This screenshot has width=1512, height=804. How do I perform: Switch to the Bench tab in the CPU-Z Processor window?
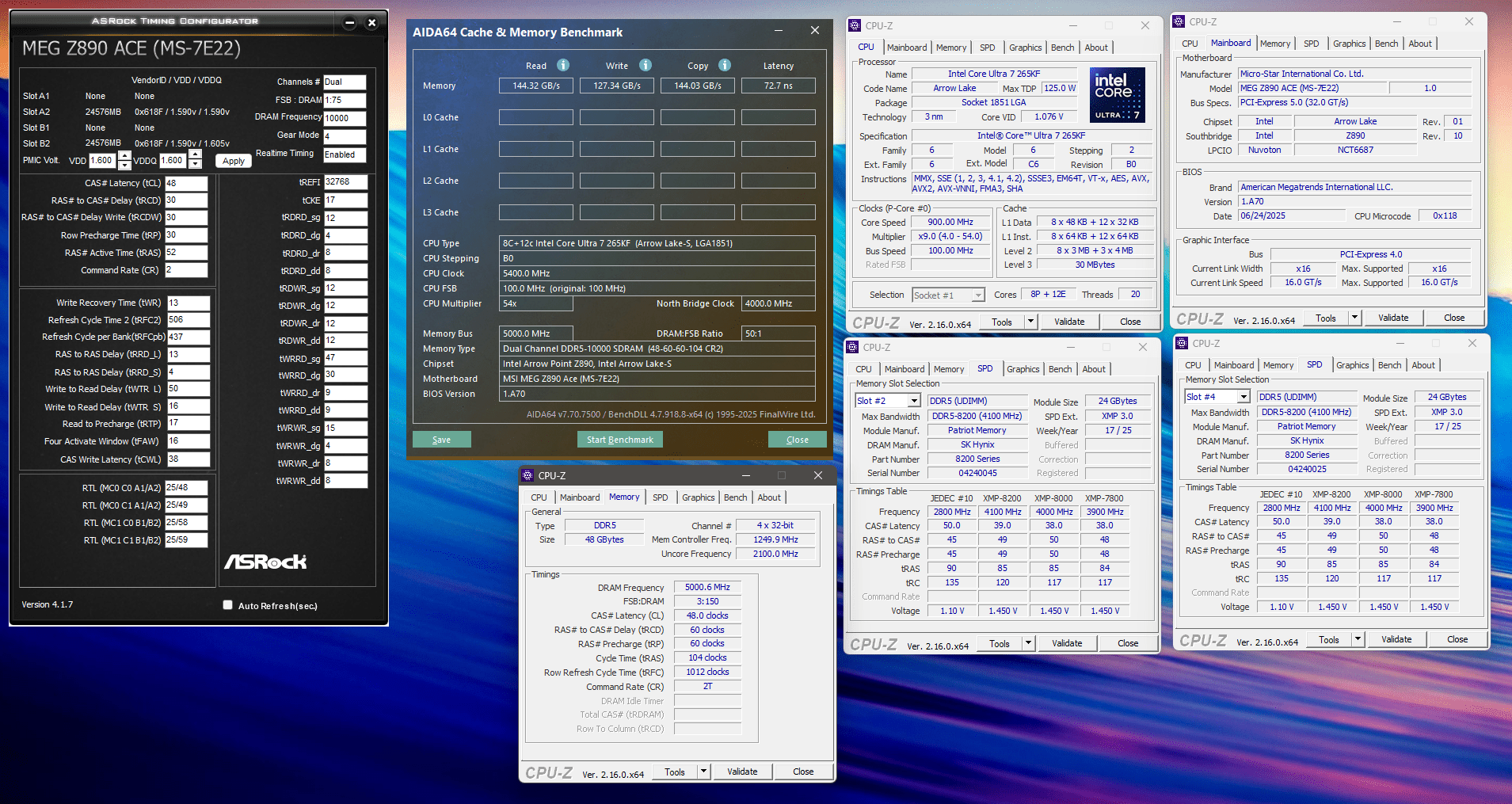(x=1062, y=48)
